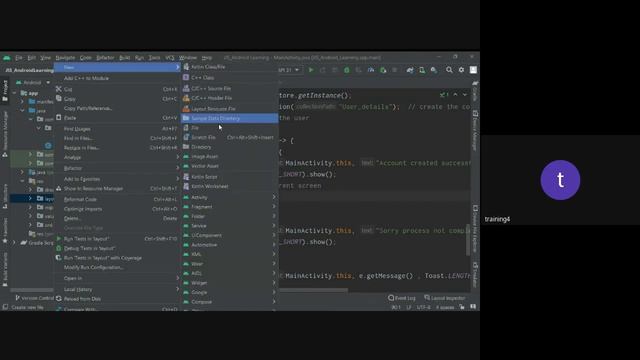This screenshot has width=640, height=360.
Task: Click the Image Asset Android icon
Action: click(x=186, y=156)
